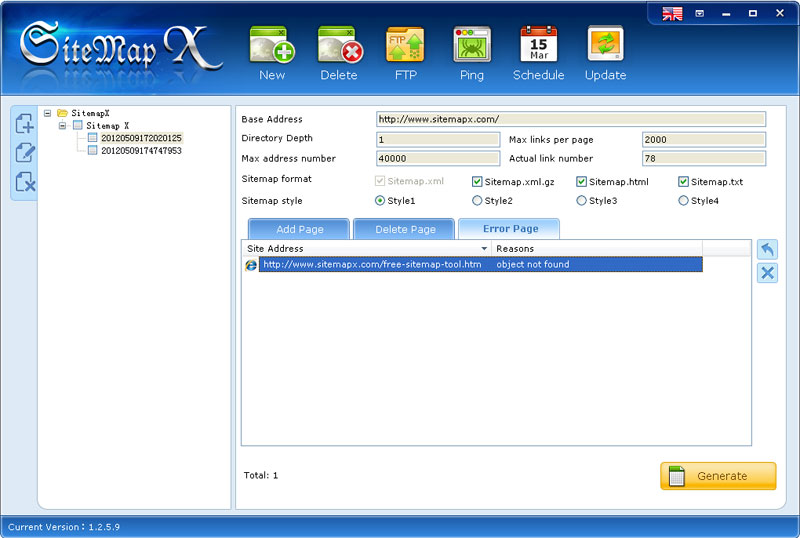Viewport: 800px width, 538px height.
Task: Open the FTP upload tool
Action: [x=405, y=45]
